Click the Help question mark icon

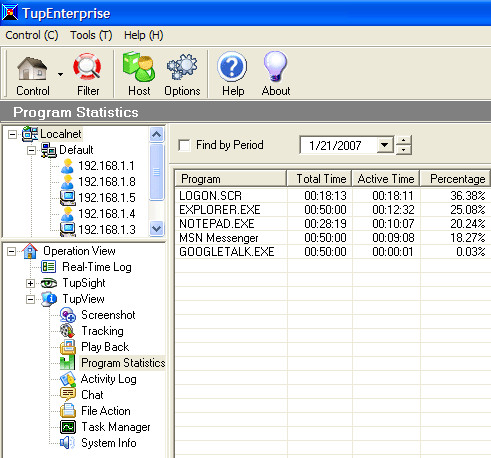tap(232, 66)
